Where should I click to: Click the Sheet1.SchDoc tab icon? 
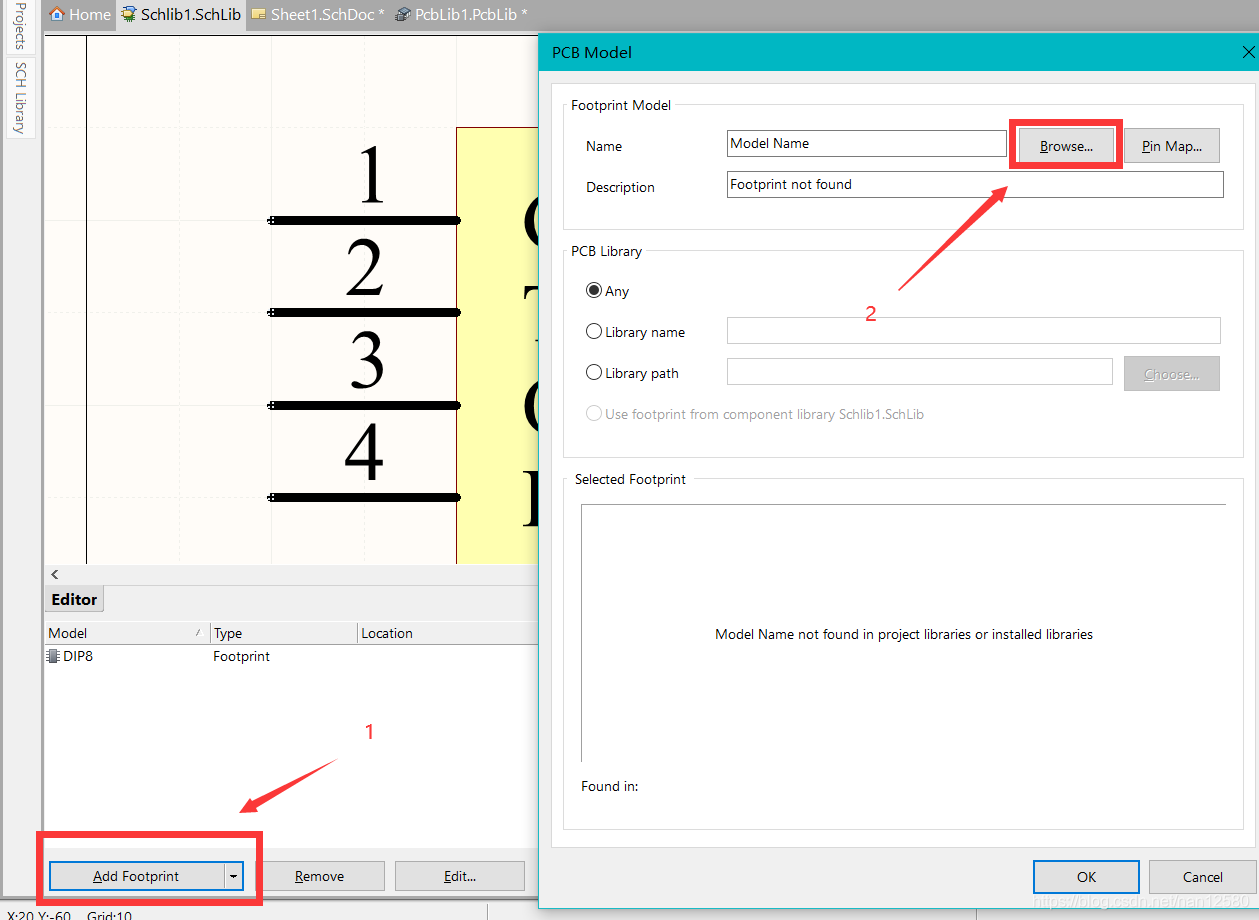click(259, 14)
